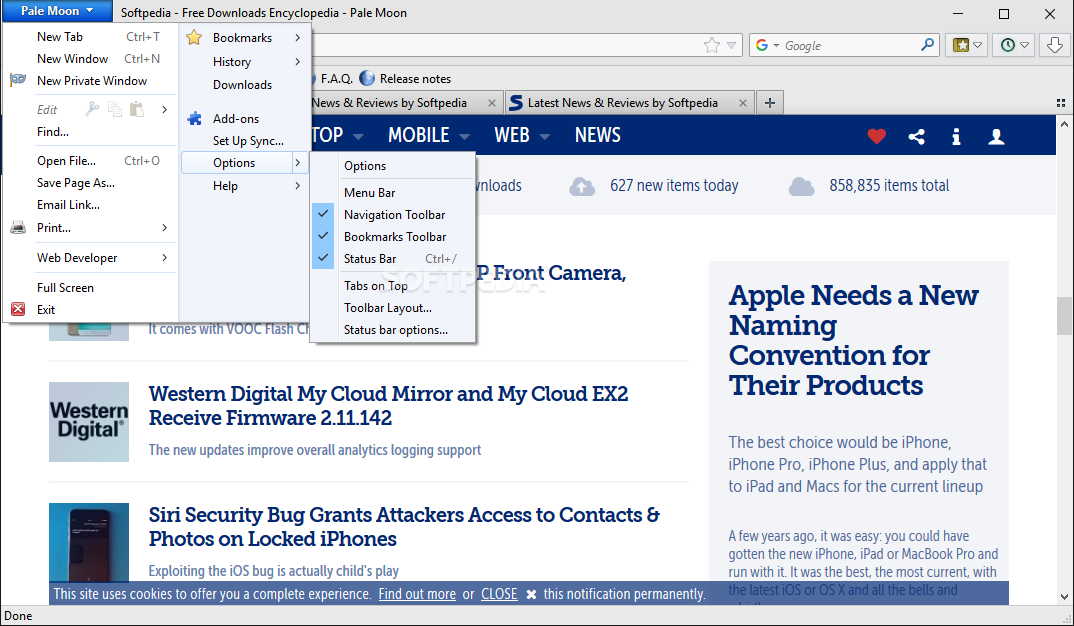Switch to the Latest News & Reviews tab
This screenshot has height=626, width=1074.
[629, 103]
